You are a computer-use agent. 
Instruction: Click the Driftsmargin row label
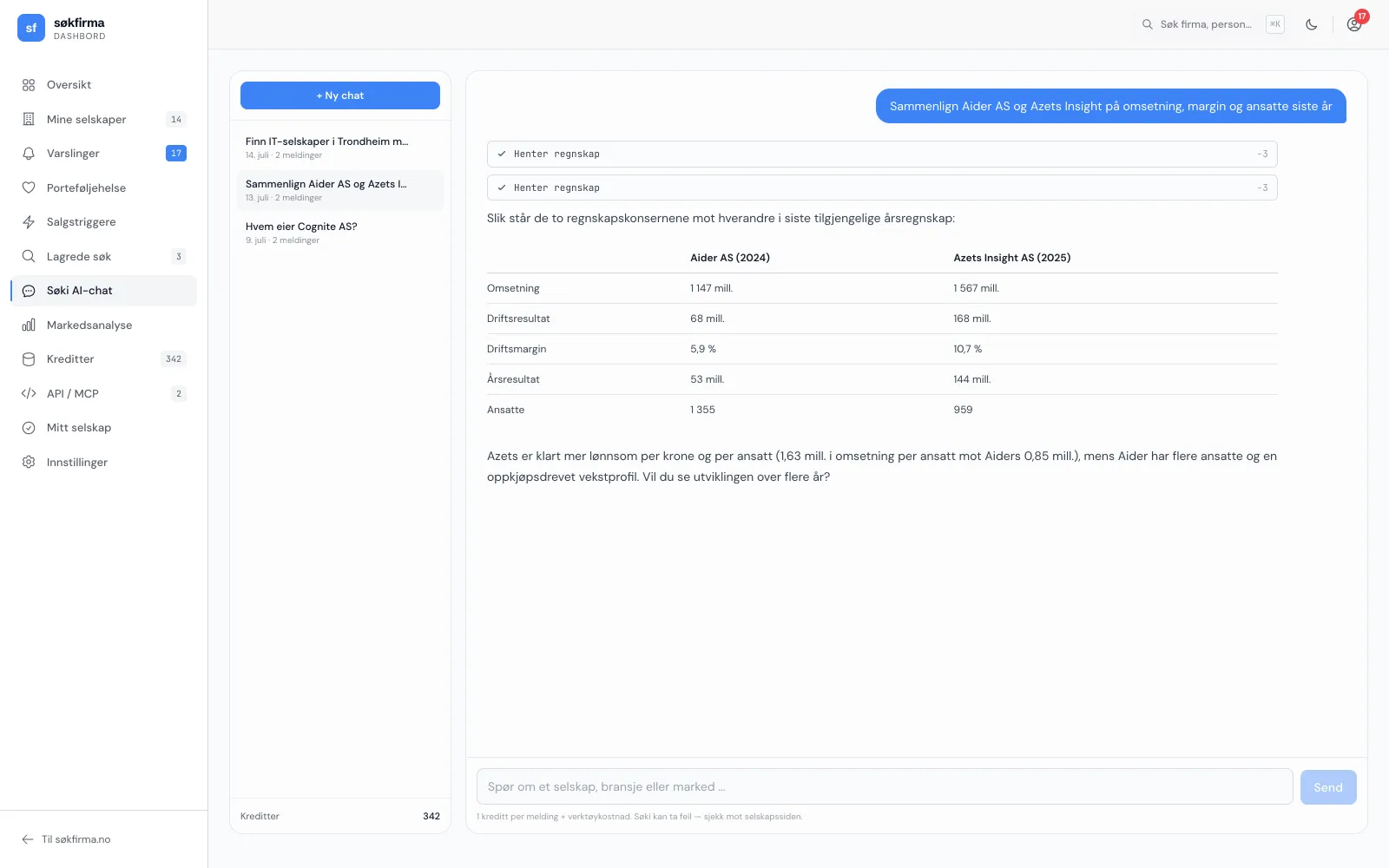click(517, 349)
